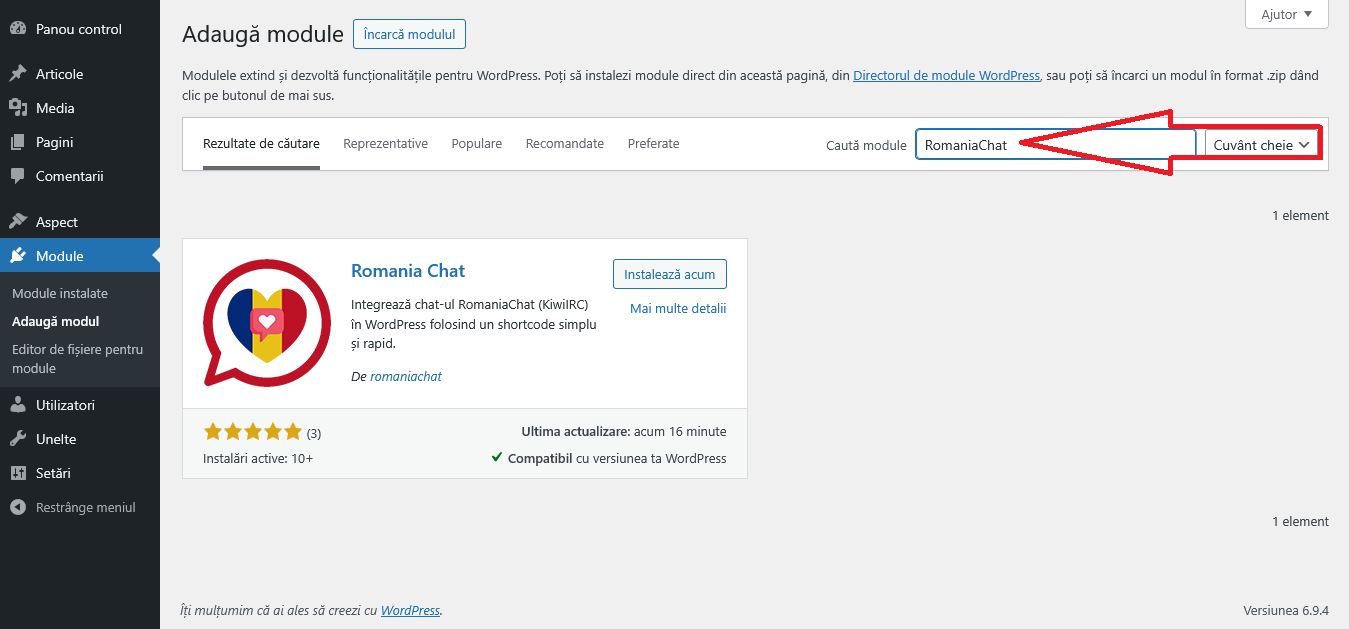Click the Instalări active: 10+ text
1349x629 pixels.
pyautogui.click(x=258, y=459)
